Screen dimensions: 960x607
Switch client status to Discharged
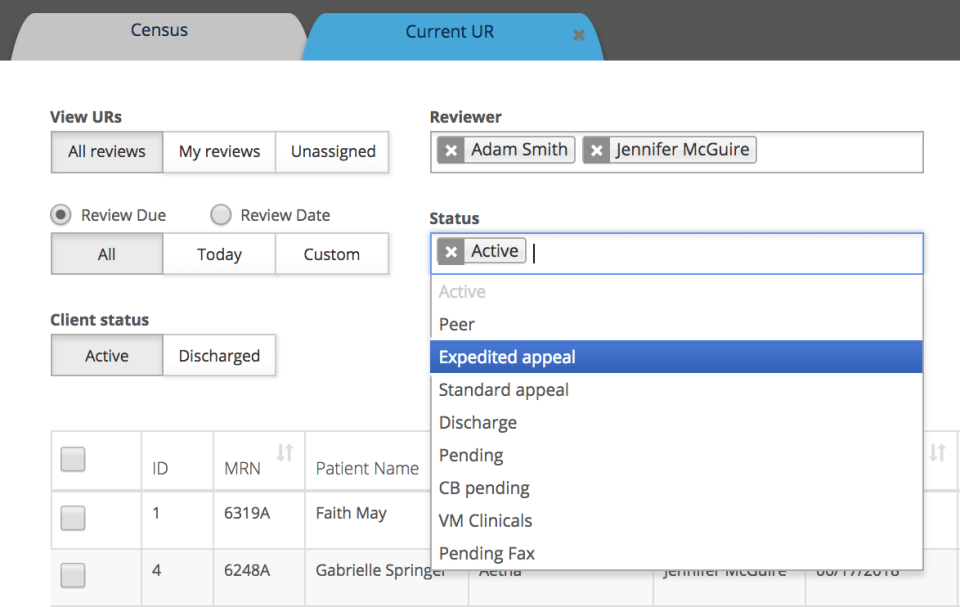219,356
